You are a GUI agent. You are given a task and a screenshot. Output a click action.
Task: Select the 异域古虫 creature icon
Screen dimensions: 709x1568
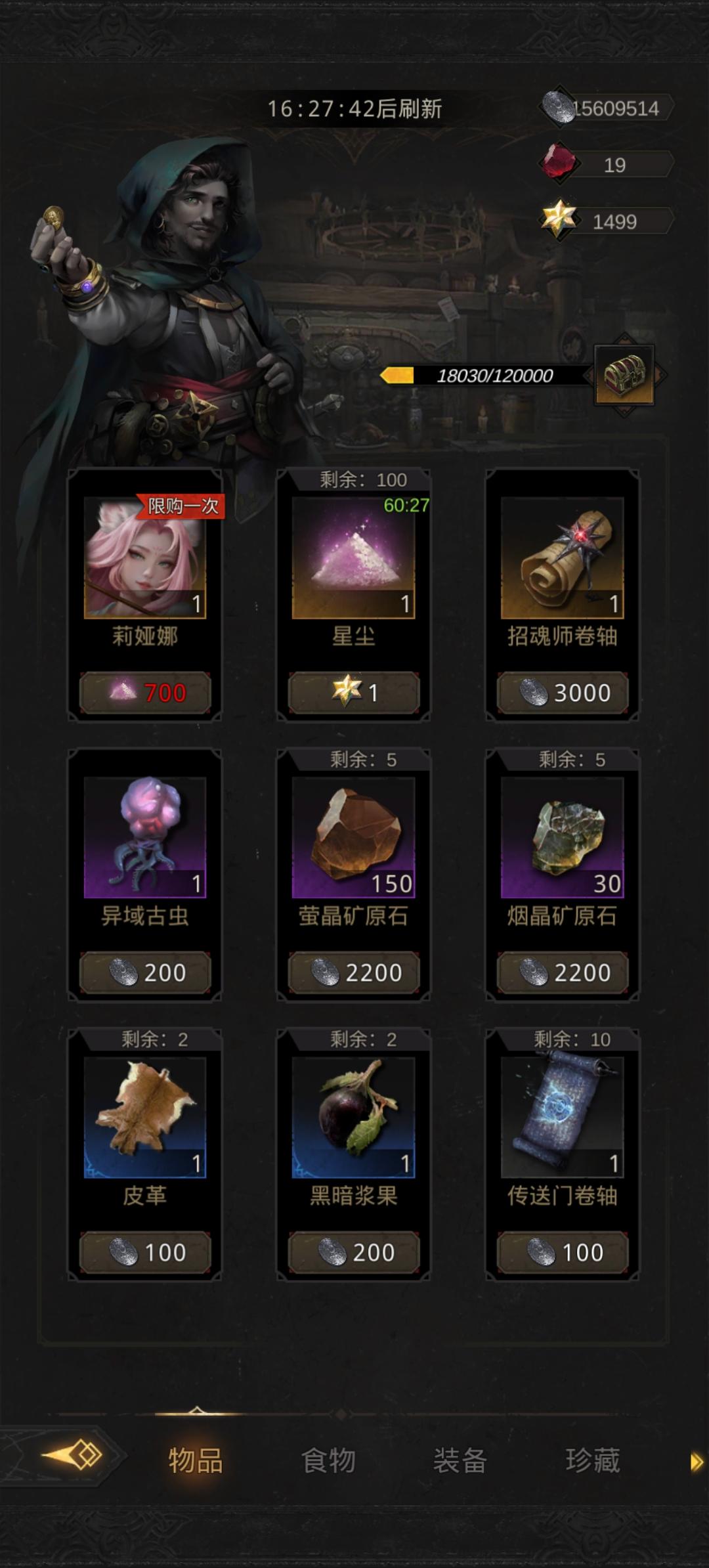click(145, 837)
